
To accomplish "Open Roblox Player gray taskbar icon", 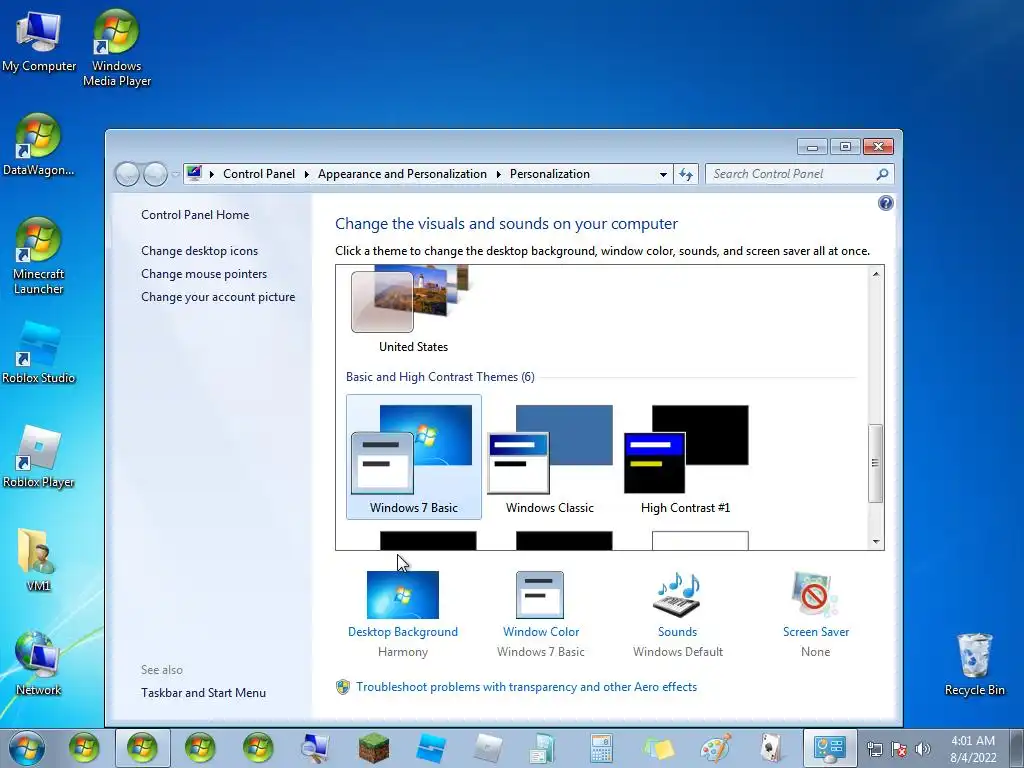I will coord(488,748).
